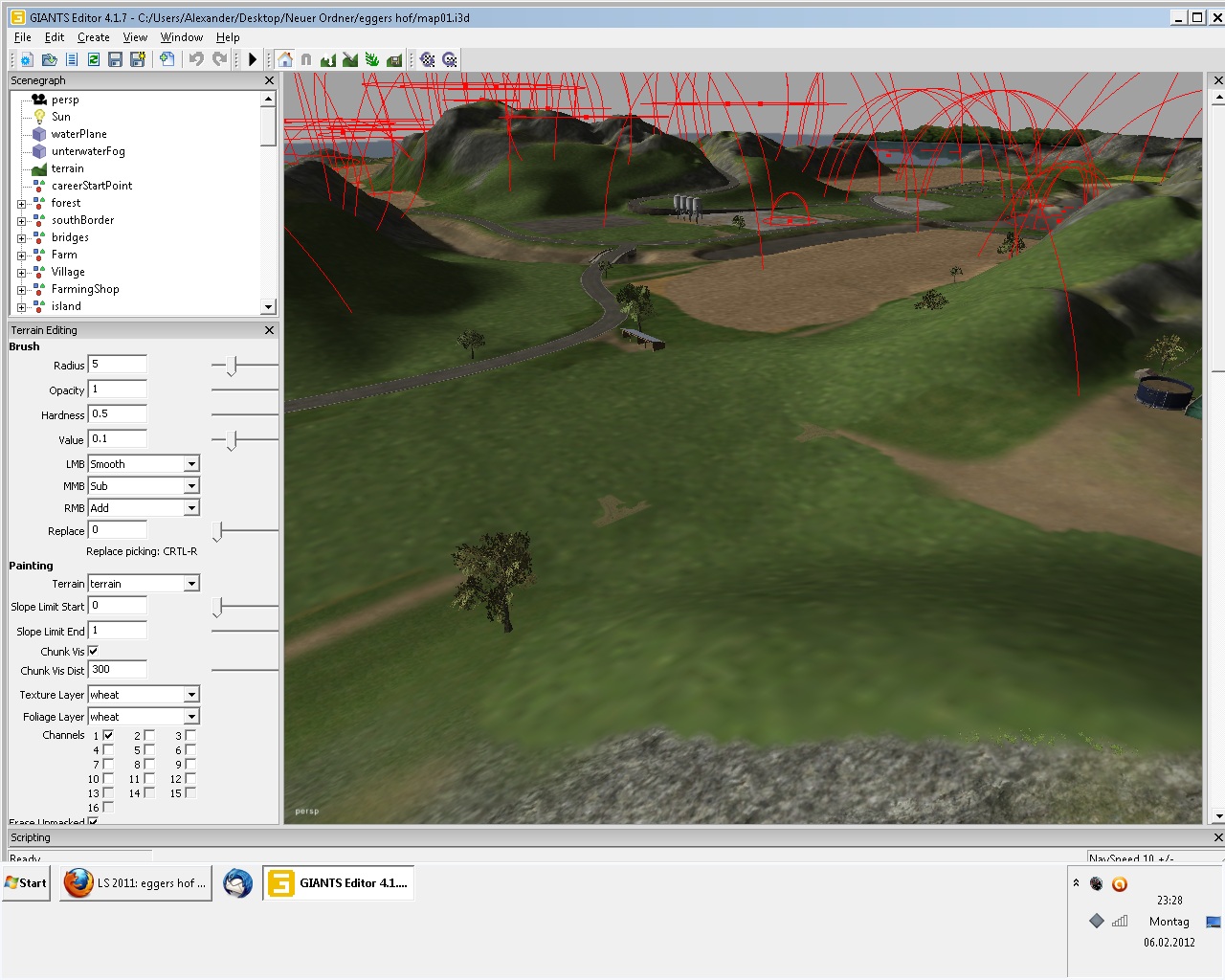The height and width of the screenshot is (980, 1225).
Task: Click the Undo arrow icon
Action: tap(196, 59)
